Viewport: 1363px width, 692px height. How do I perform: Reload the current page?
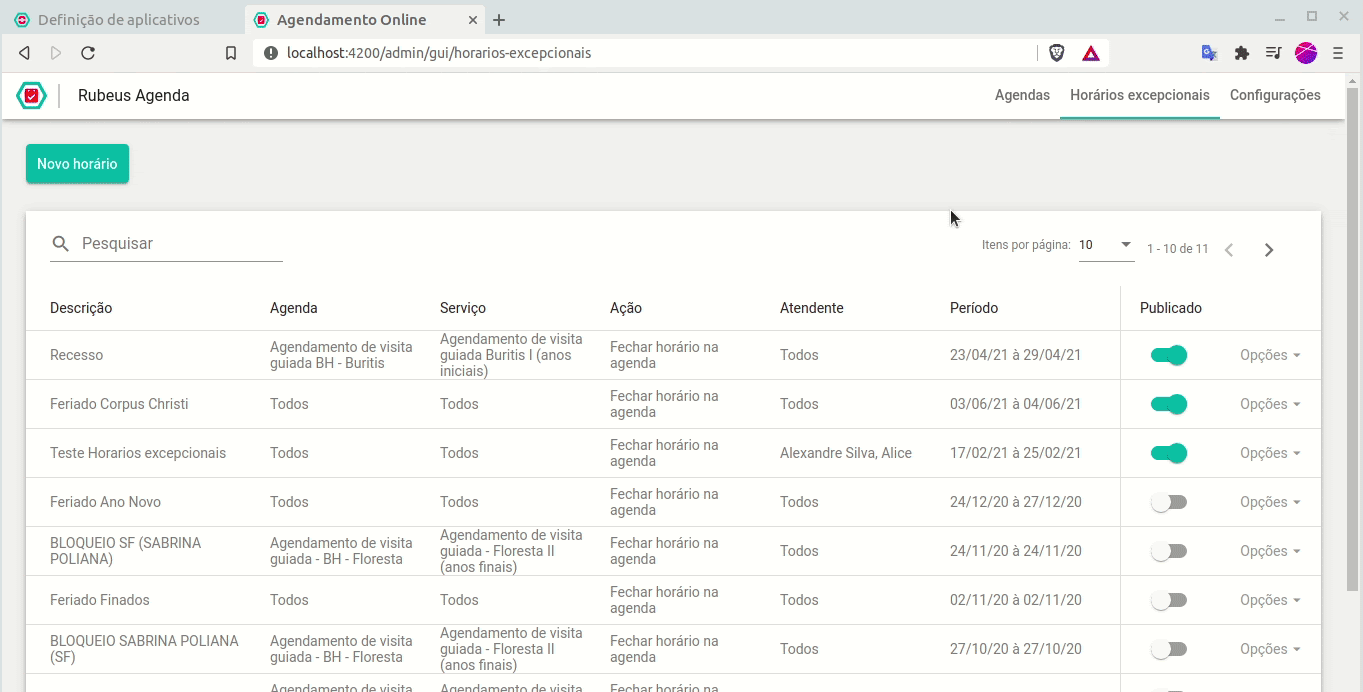point(88,53)
